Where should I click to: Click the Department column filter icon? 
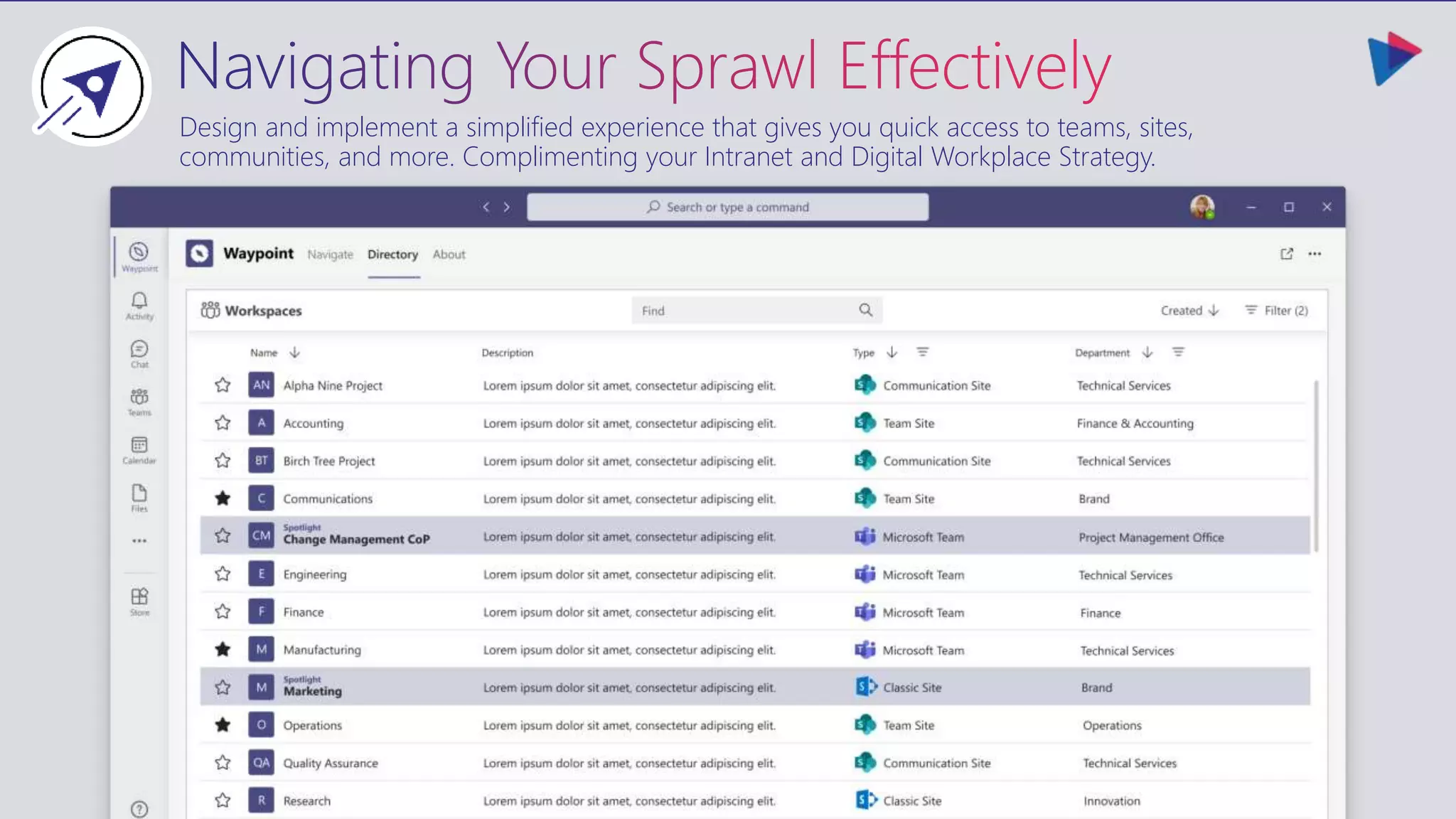tap(1178, 352)
